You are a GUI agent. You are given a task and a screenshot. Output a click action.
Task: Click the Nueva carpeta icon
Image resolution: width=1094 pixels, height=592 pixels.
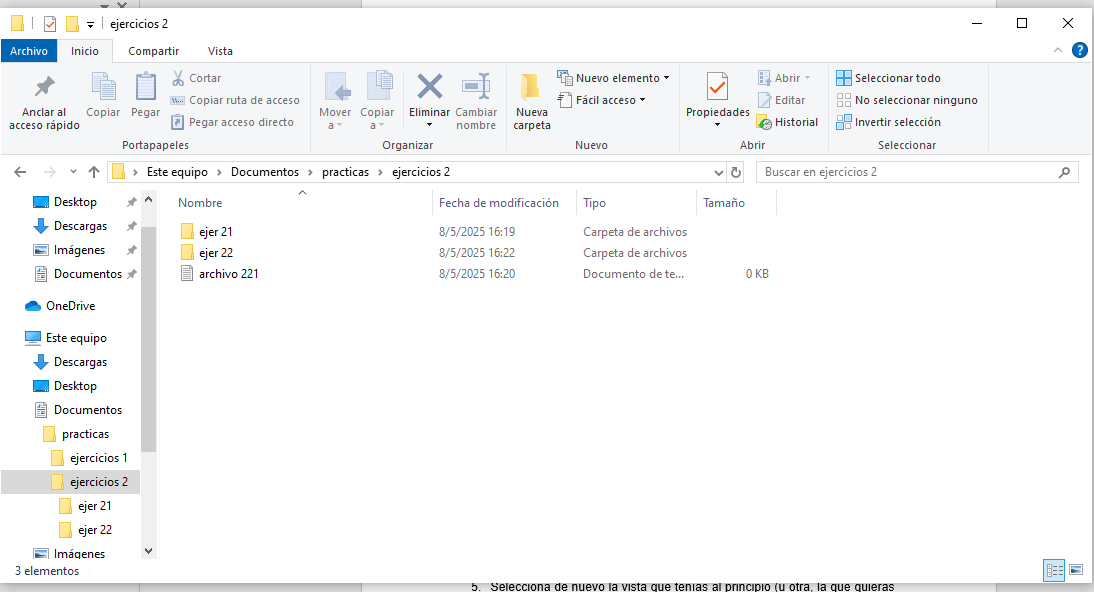tap(531, 88)
